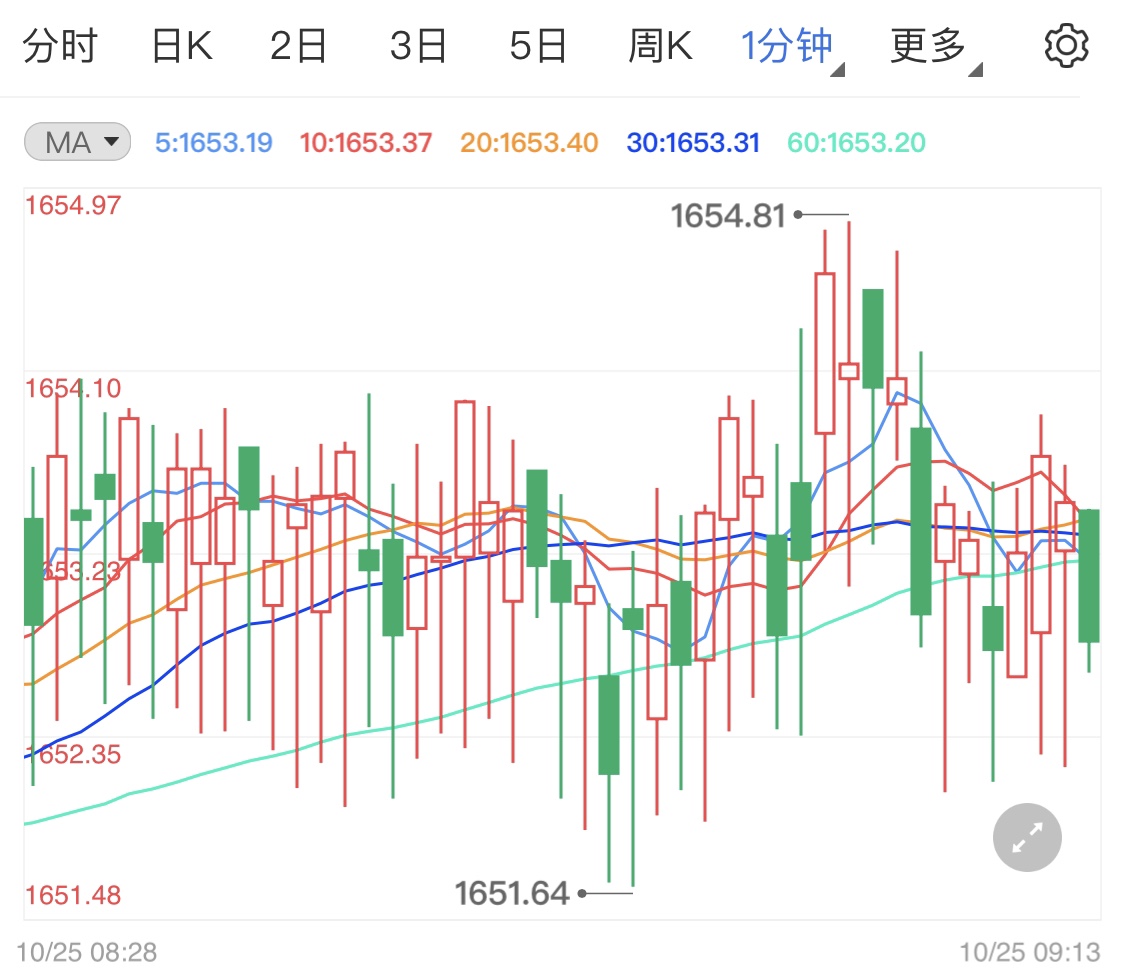
Task: Click the MA 60:1653.20 value
Action: (x=857, y=143)
